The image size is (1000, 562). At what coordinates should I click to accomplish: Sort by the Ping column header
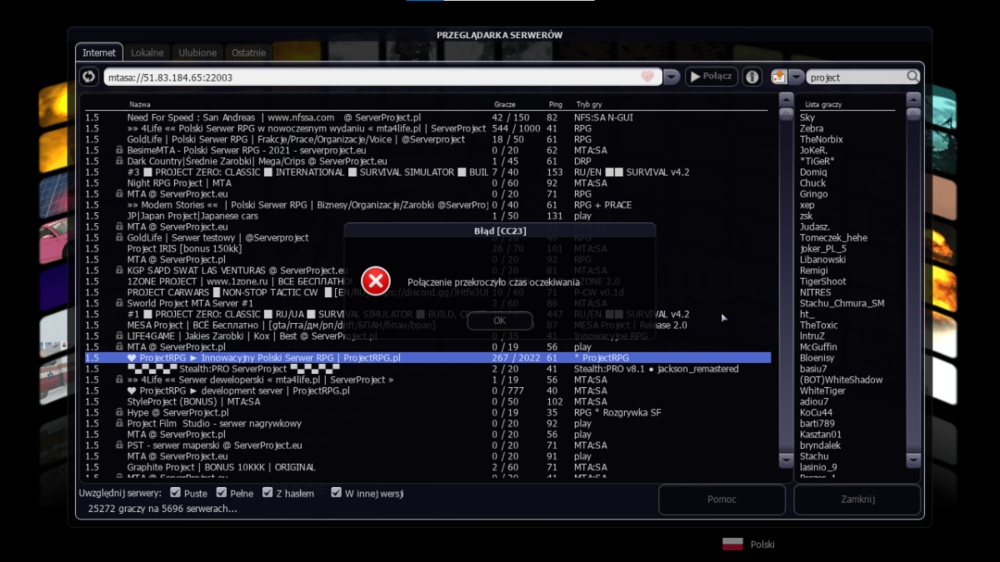555,104
